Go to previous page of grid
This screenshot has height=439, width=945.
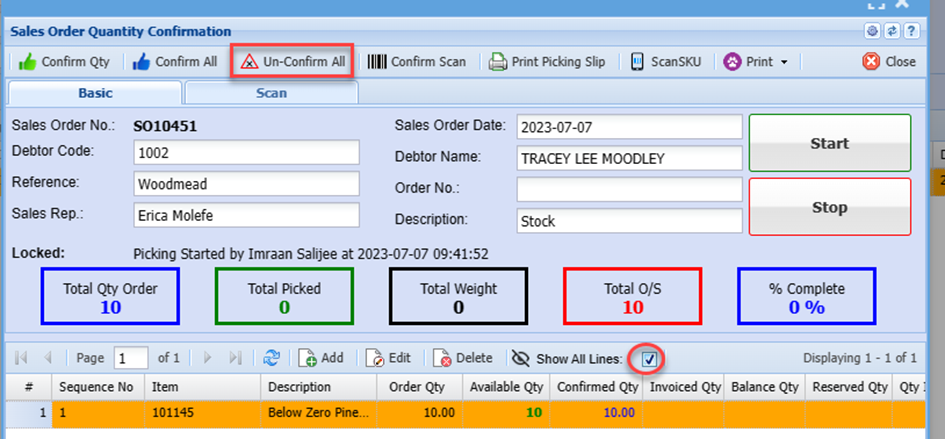coord(48,358)
